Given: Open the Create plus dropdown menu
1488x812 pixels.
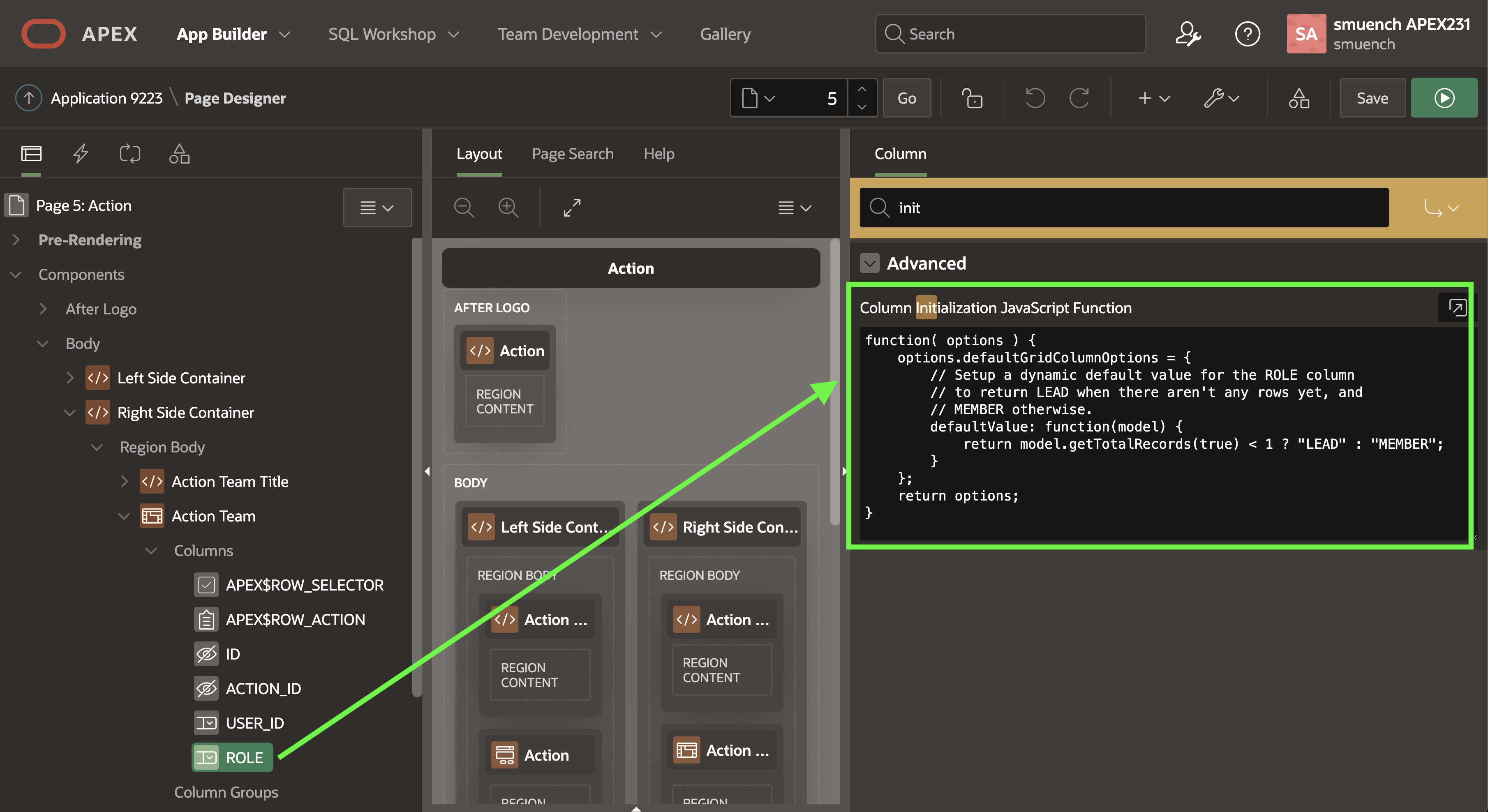Looking at the screenshot, I should tap(1153, 98).
